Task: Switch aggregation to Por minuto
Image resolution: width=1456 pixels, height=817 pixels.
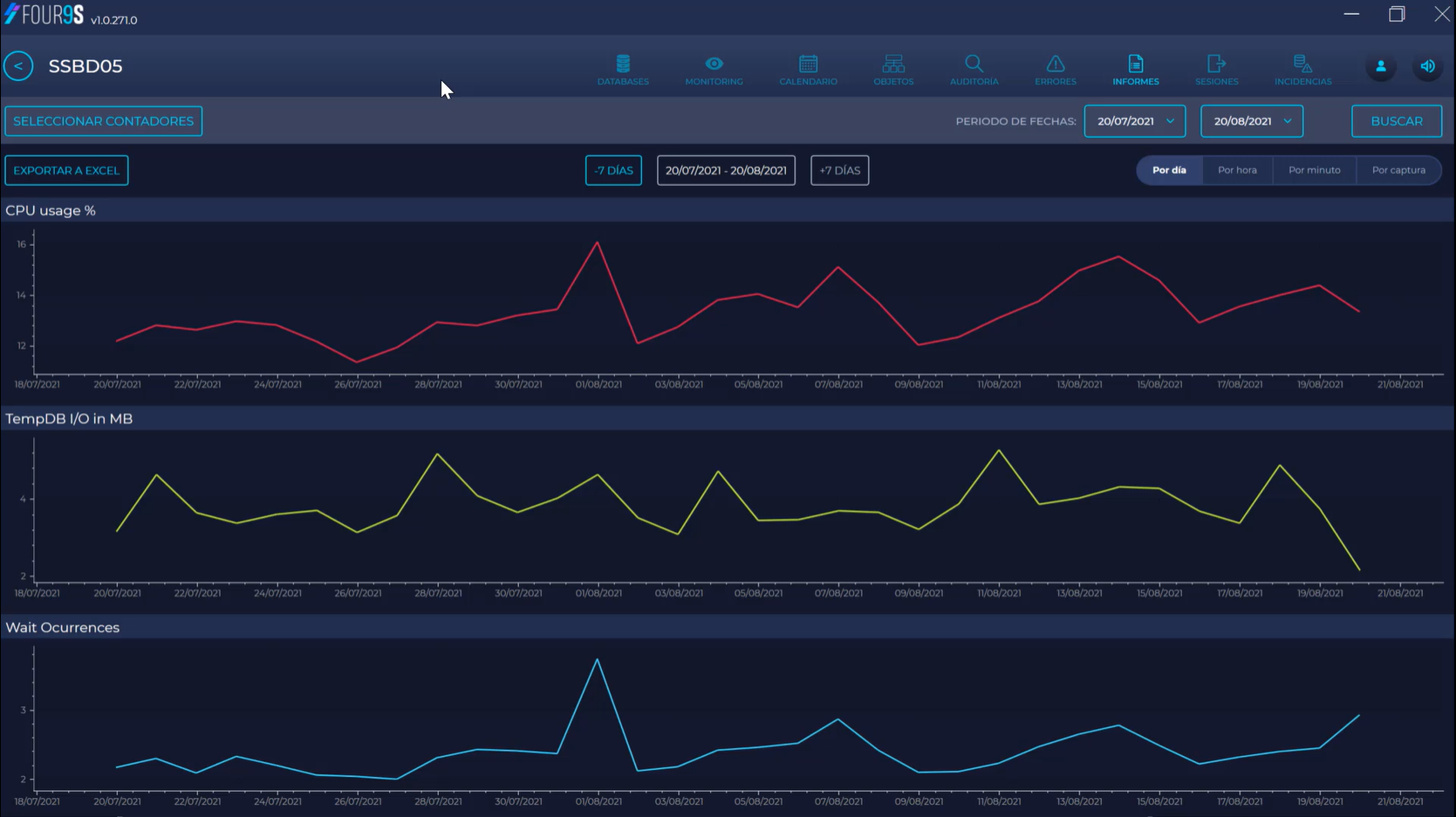Action: 1315,170
